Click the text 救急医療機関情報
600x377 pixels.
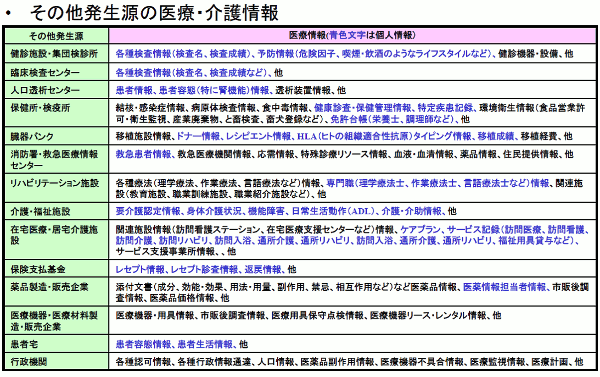click(214, 154)
